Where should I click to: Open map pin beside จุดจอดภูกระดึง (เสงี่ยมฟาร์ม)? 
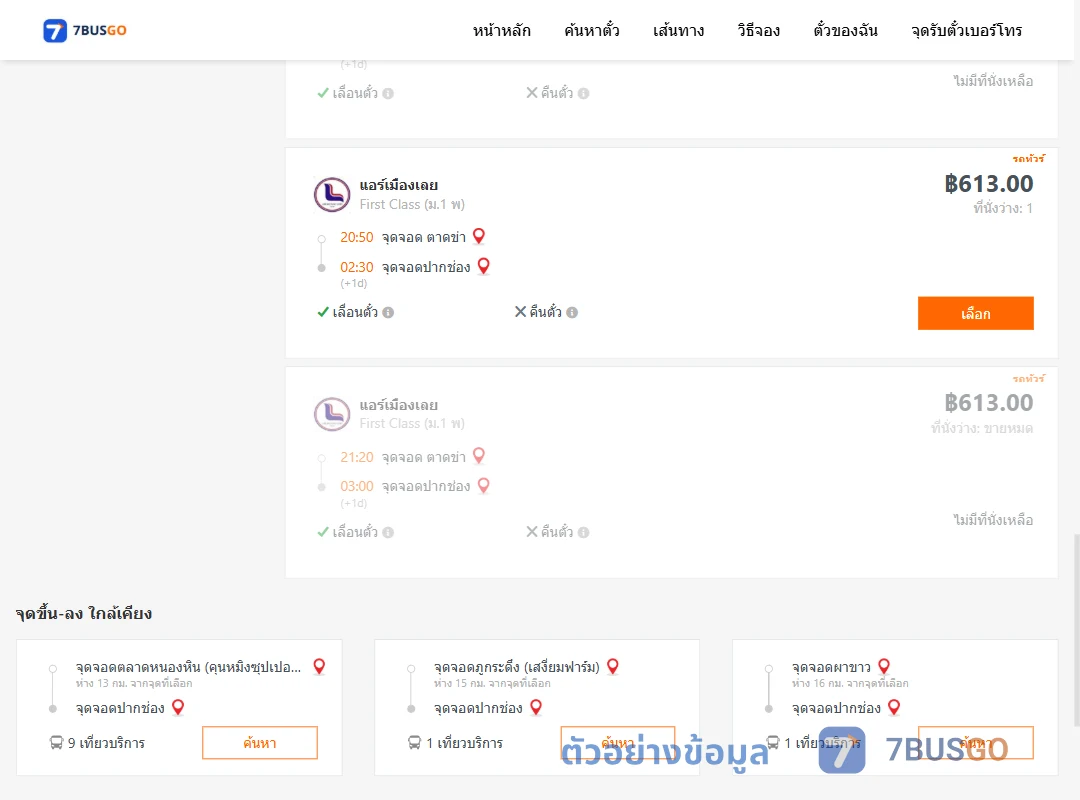click(x=612, y=666)
